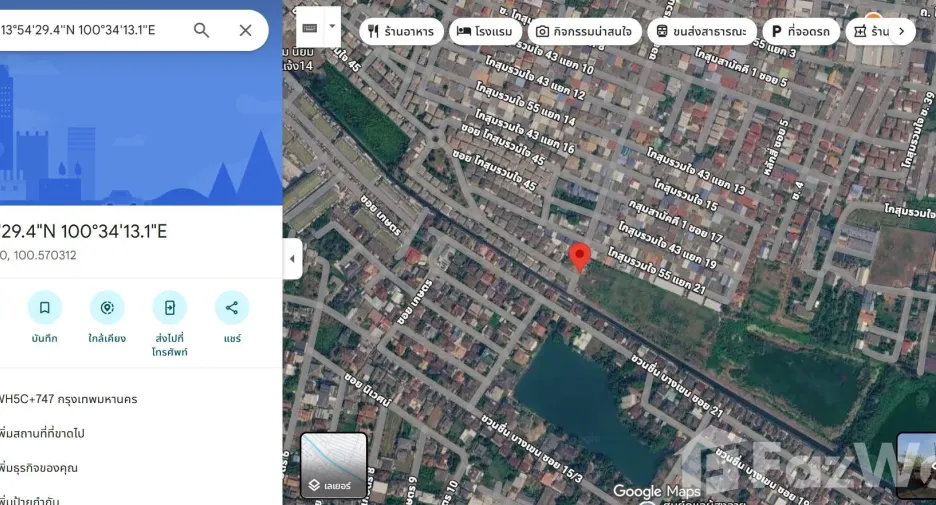Filter the map by โรงแรม hotels
This screenshot has width=936, height=505.
click(485, 31)
